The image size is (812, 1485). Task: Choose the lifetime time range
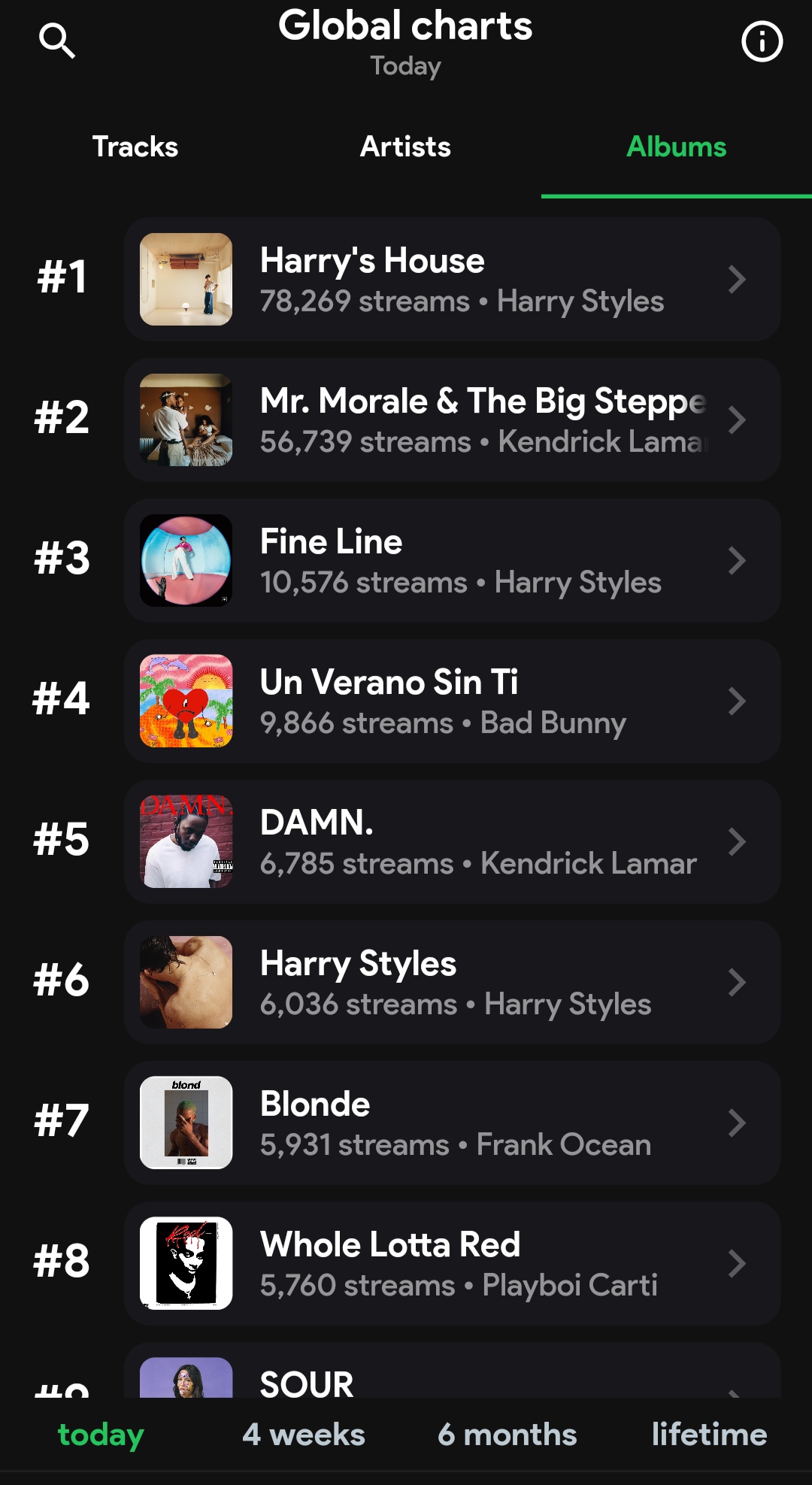(x=709, y=1435)
